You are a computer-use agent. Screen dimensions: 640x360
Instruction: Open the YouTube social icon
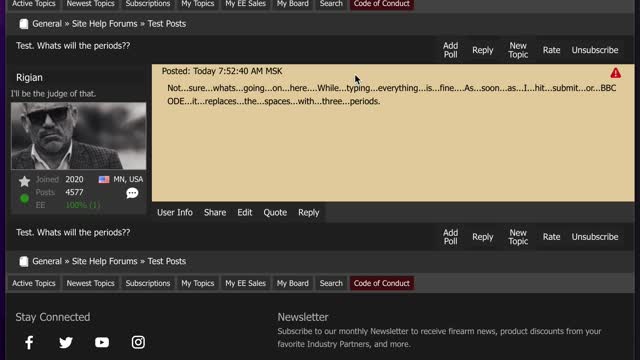click(x=102, y=342)
